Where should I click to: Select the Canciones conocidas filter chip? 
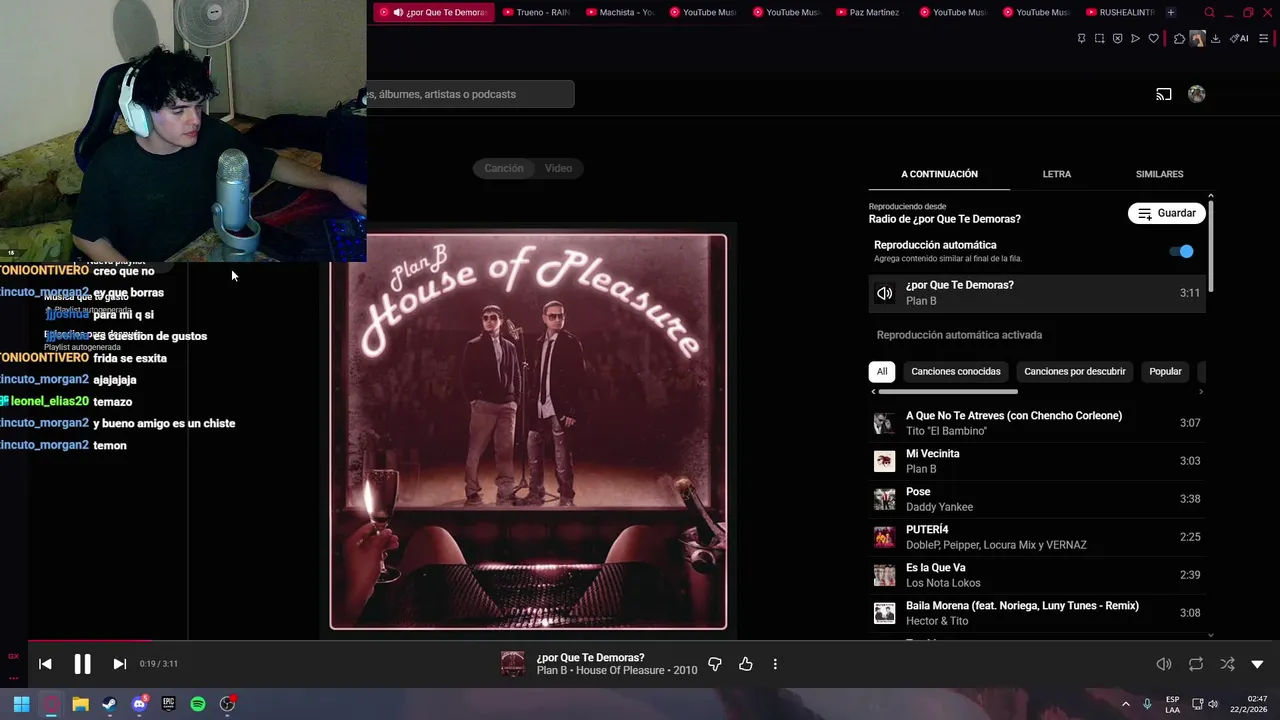tap(956, 371)
